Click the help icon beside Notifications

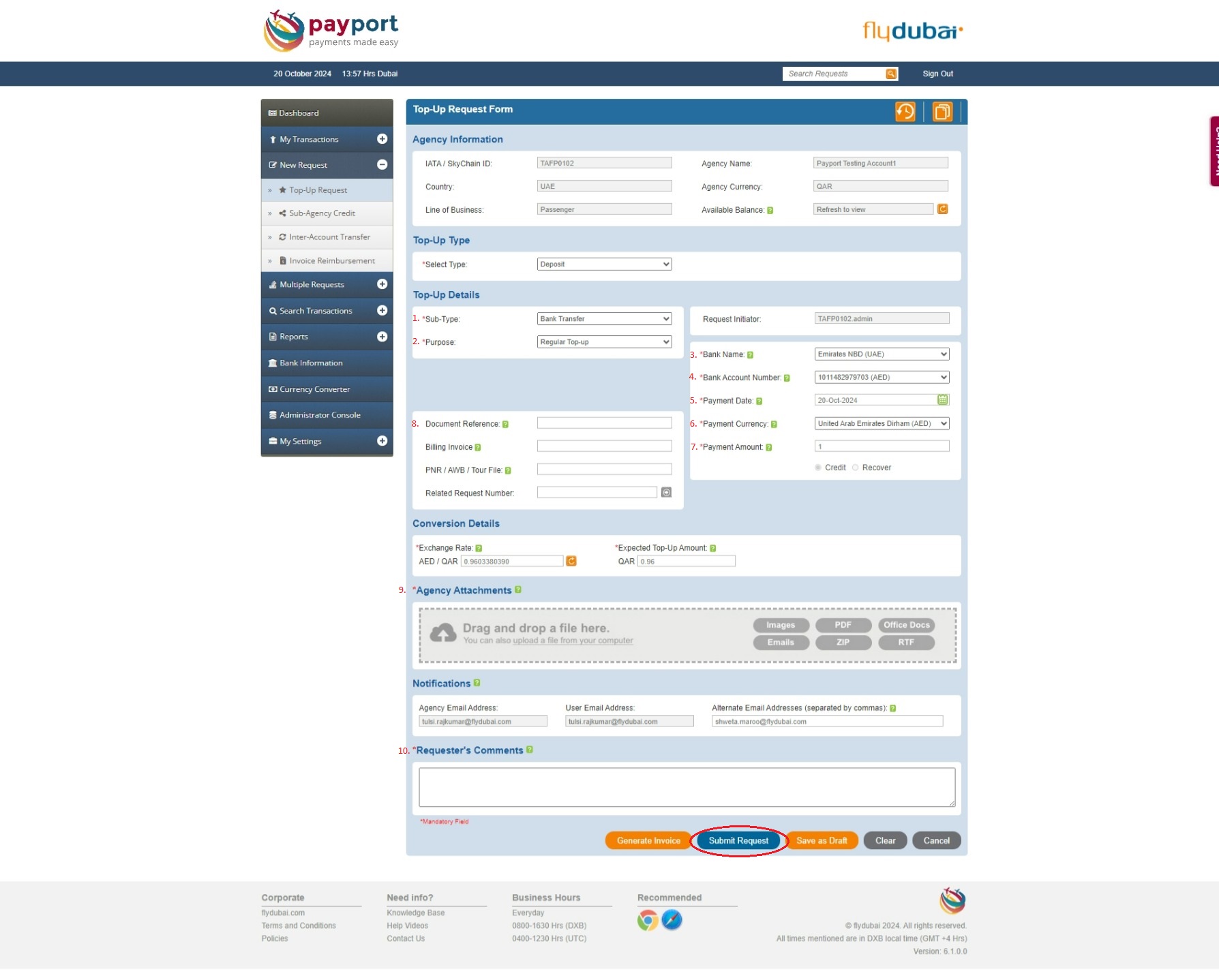click(x=477, y=683)
